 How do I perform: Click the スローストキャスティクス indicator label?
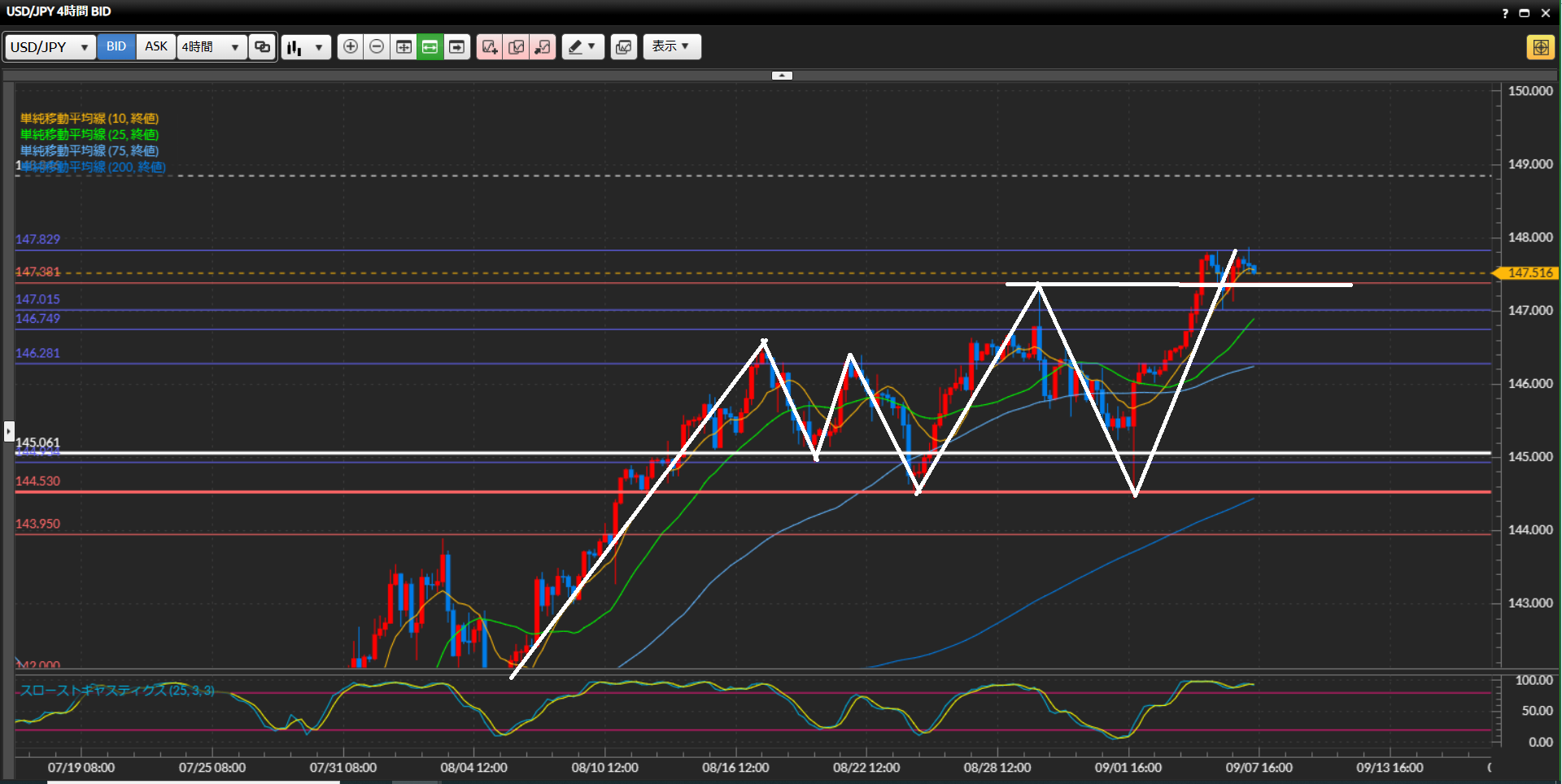click(117, 690)
